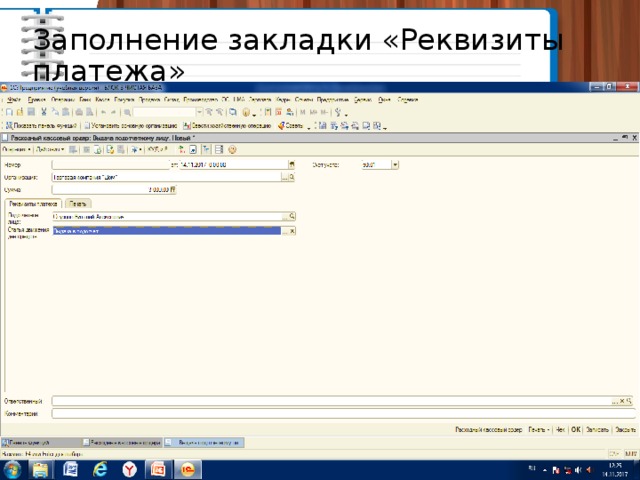Click the ellipsis select button in Организация field

[285, 177]
